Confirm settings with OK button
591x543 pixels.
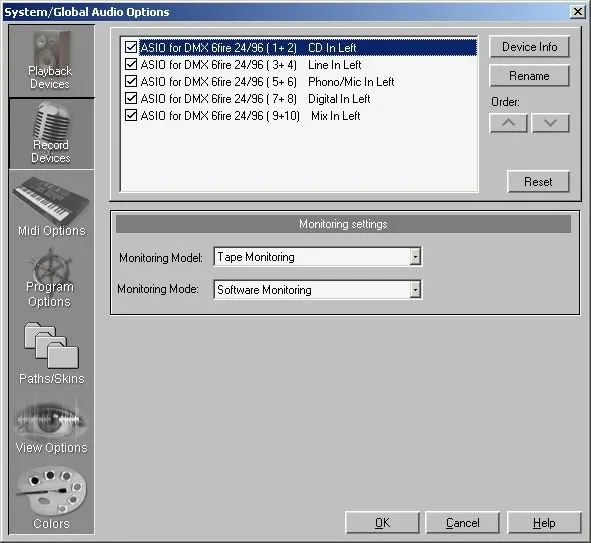(382, 523)
